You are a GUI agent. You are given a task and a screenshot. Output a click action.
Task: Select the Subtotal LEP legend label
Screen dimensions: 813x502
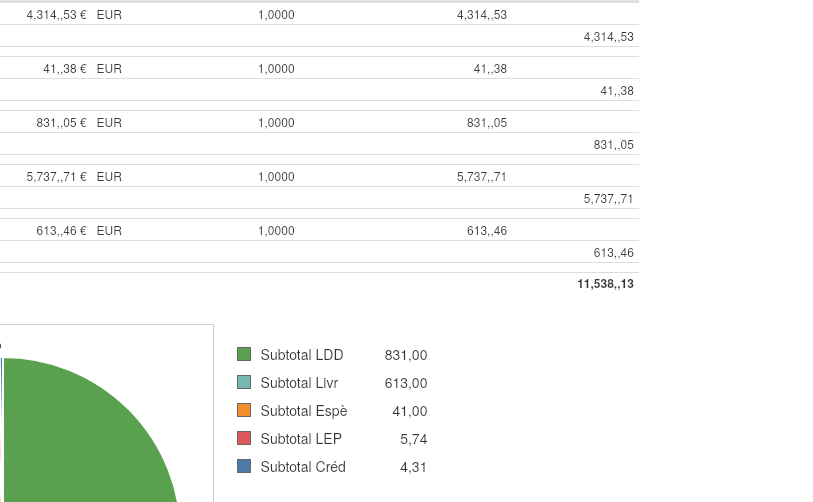pyautogui.click(x=301, y=439)
